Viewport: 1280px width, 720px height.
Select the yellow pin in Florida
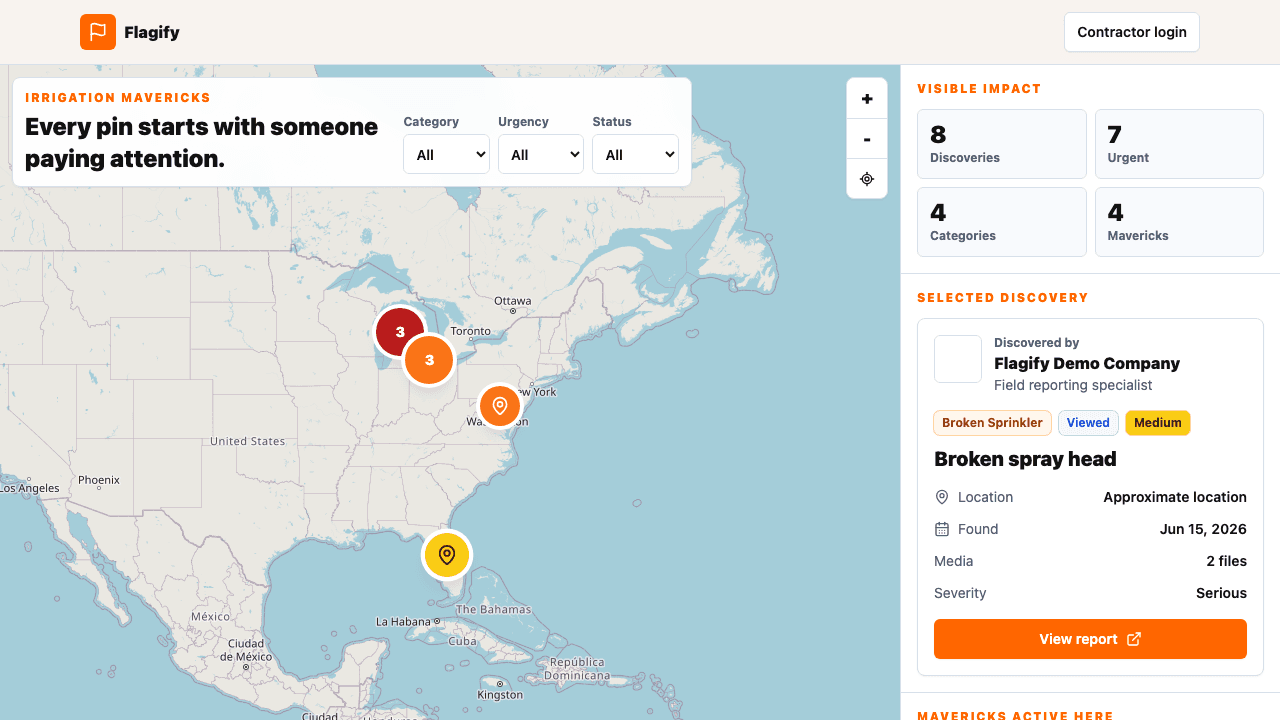pyautogui.click(x=447, y=555)
